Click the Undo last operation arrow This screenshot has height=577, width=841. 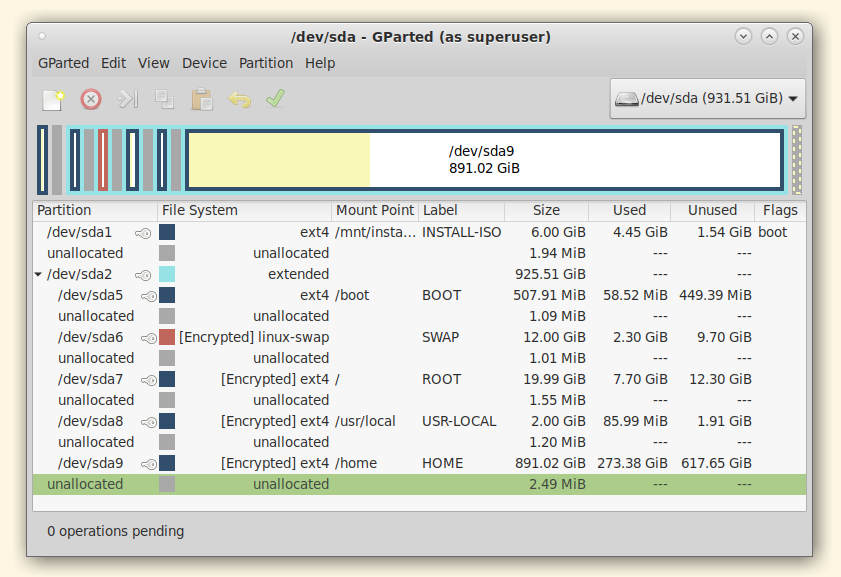(x=239, y=99)
